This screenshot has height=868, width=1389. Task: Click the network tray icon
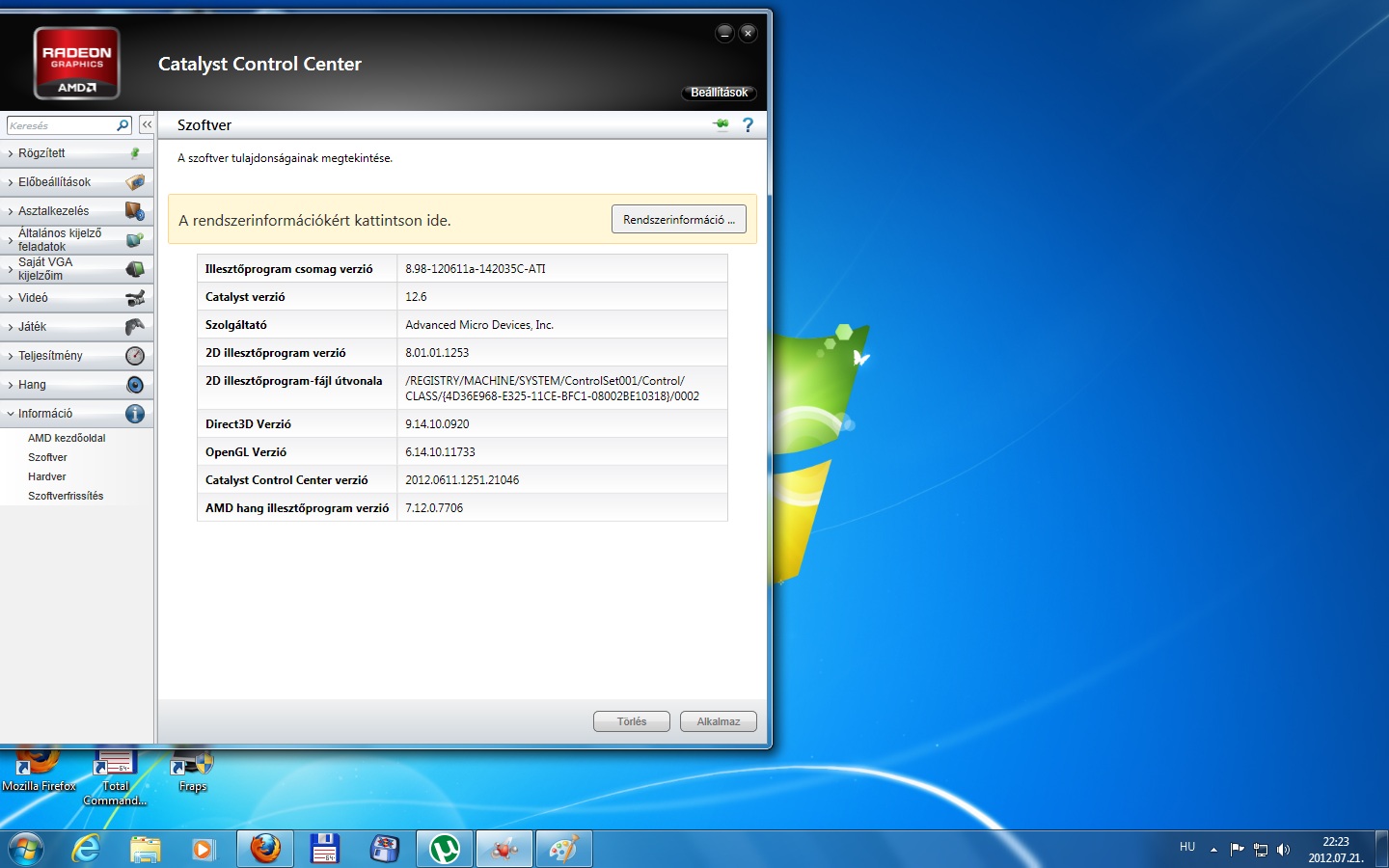1260,850
